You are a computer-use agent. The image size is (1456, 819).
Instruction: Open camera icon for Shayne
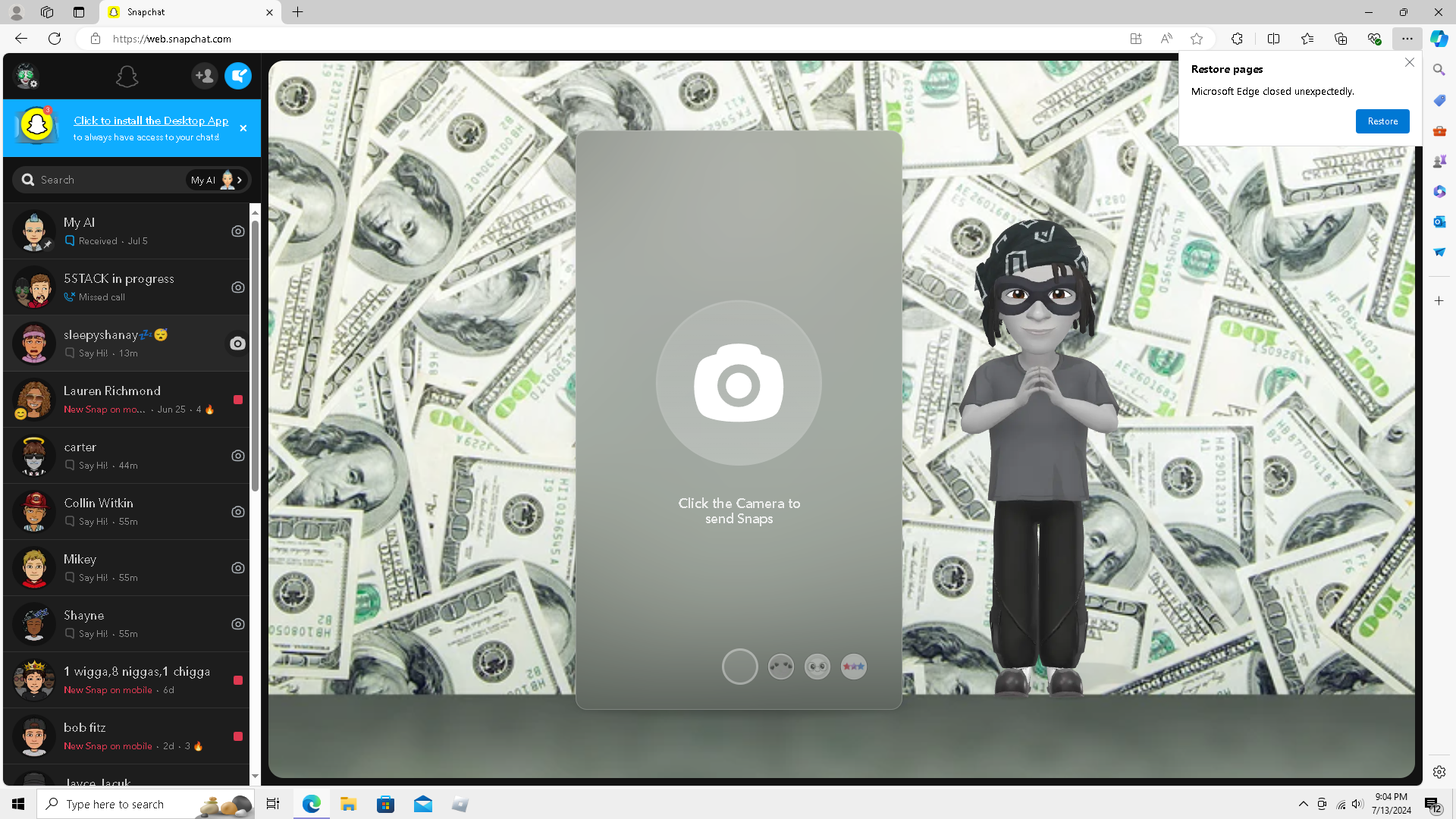point(238,624)
